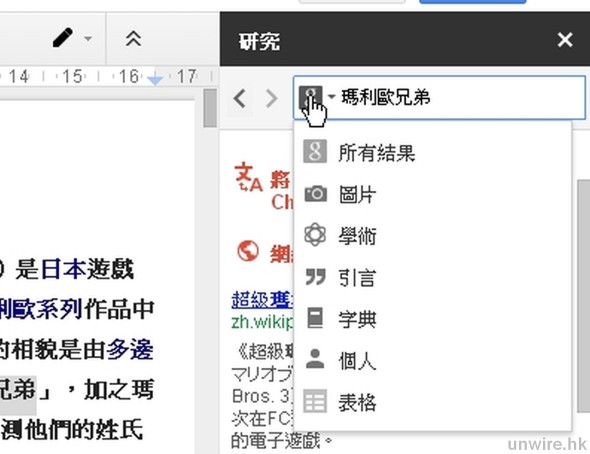This screenshot has height=454, width=590.
Task: Click the person icon beside 個人
Action: click(315, 358)
